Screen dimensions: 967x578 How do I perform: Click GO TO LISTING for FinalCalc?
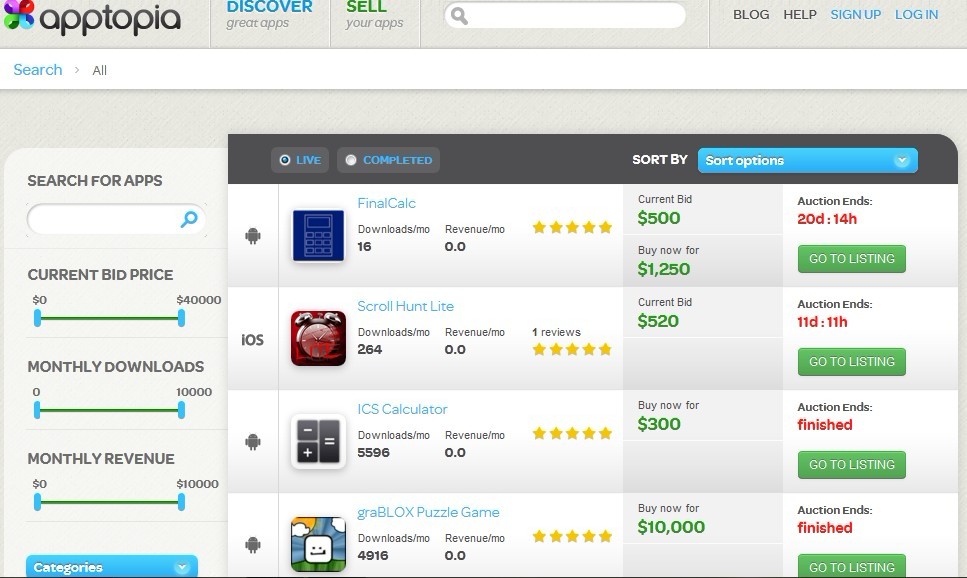852,259
